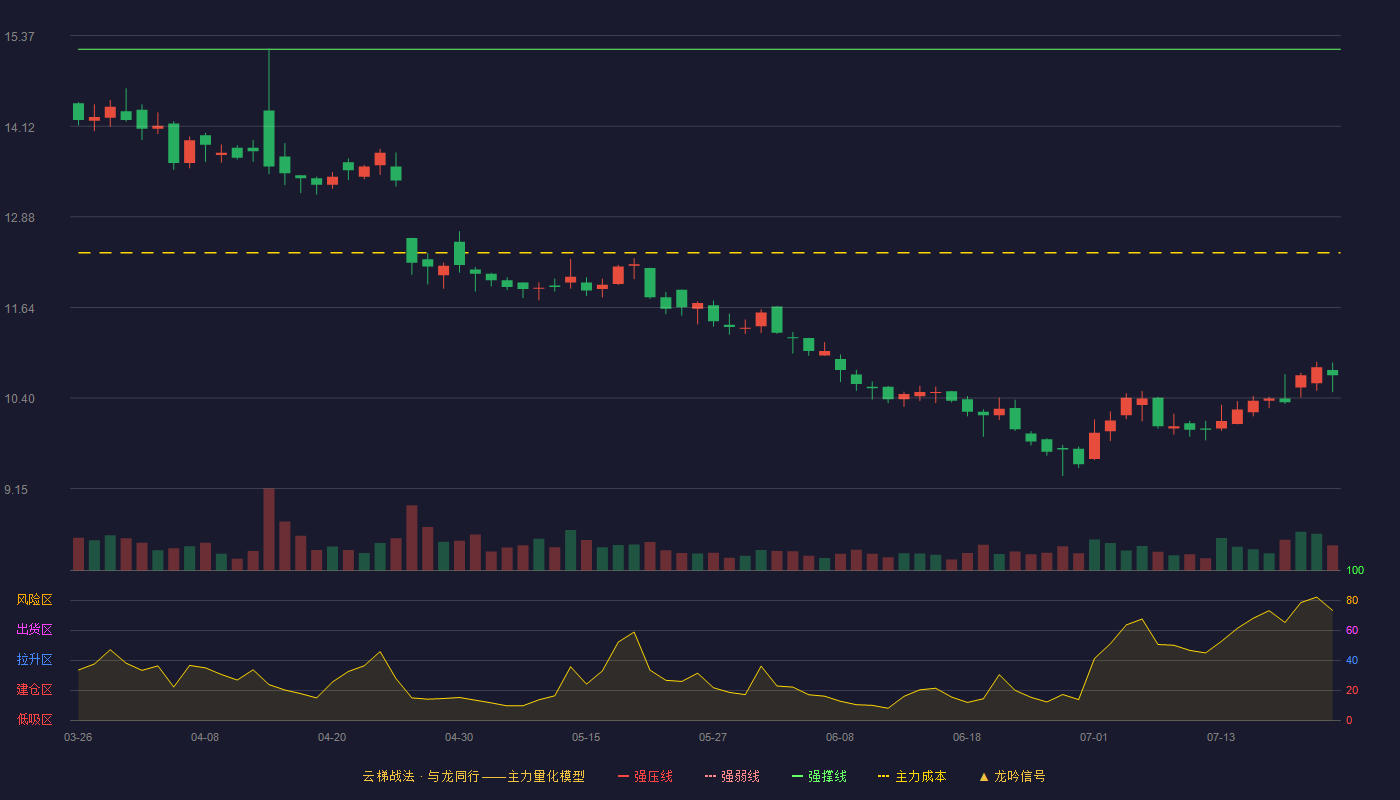Click the 15.37 price axis label
1400x800 pixels.
click(19, 37)
